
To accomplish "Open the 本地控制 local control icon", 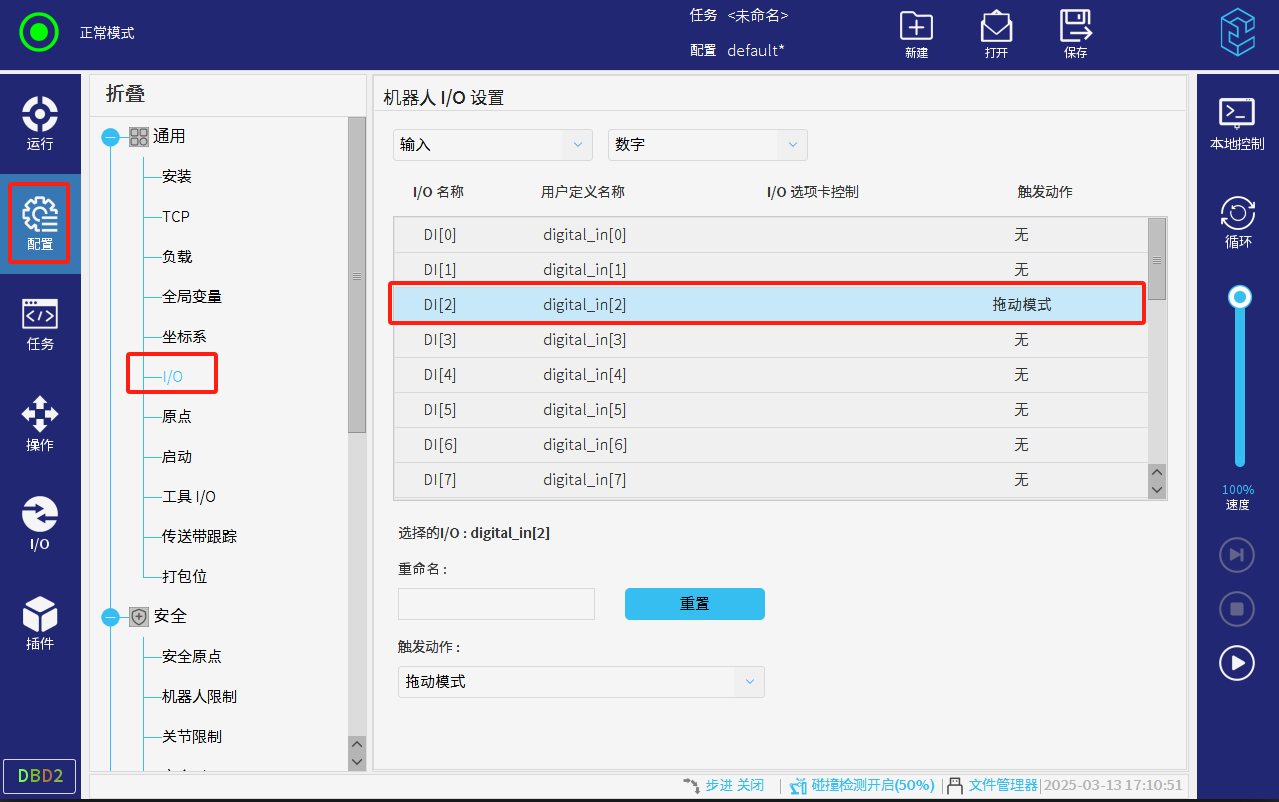I will tap(1237, 123).
